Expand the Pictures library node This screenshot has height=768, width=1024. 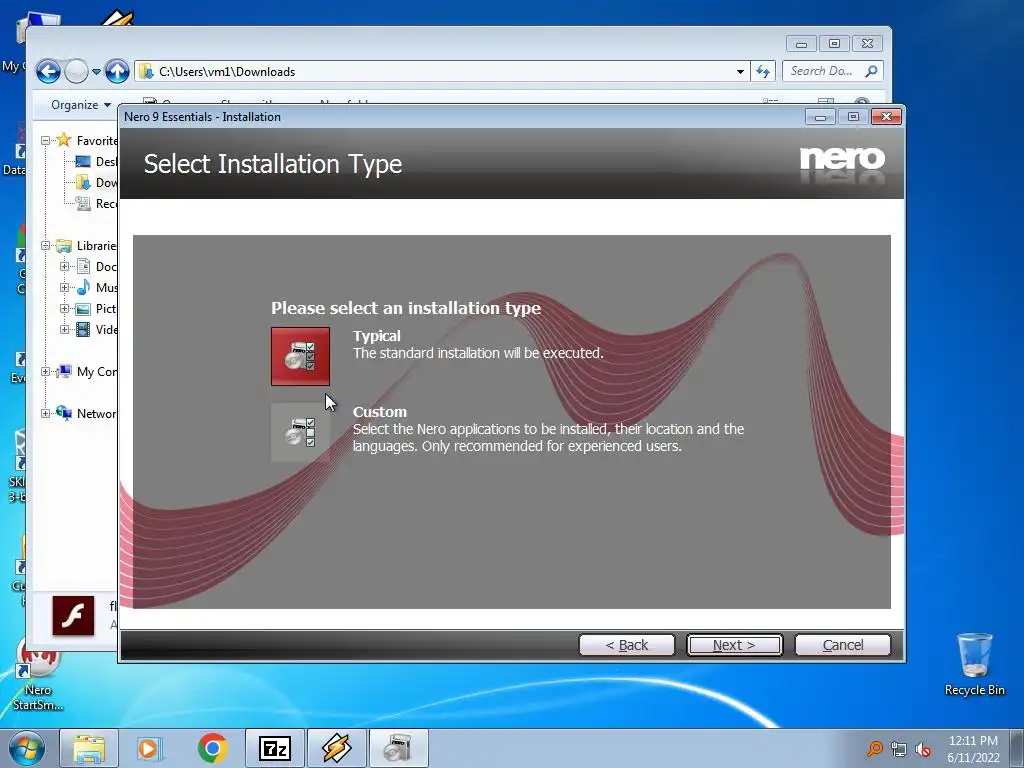tap(64, 308)
